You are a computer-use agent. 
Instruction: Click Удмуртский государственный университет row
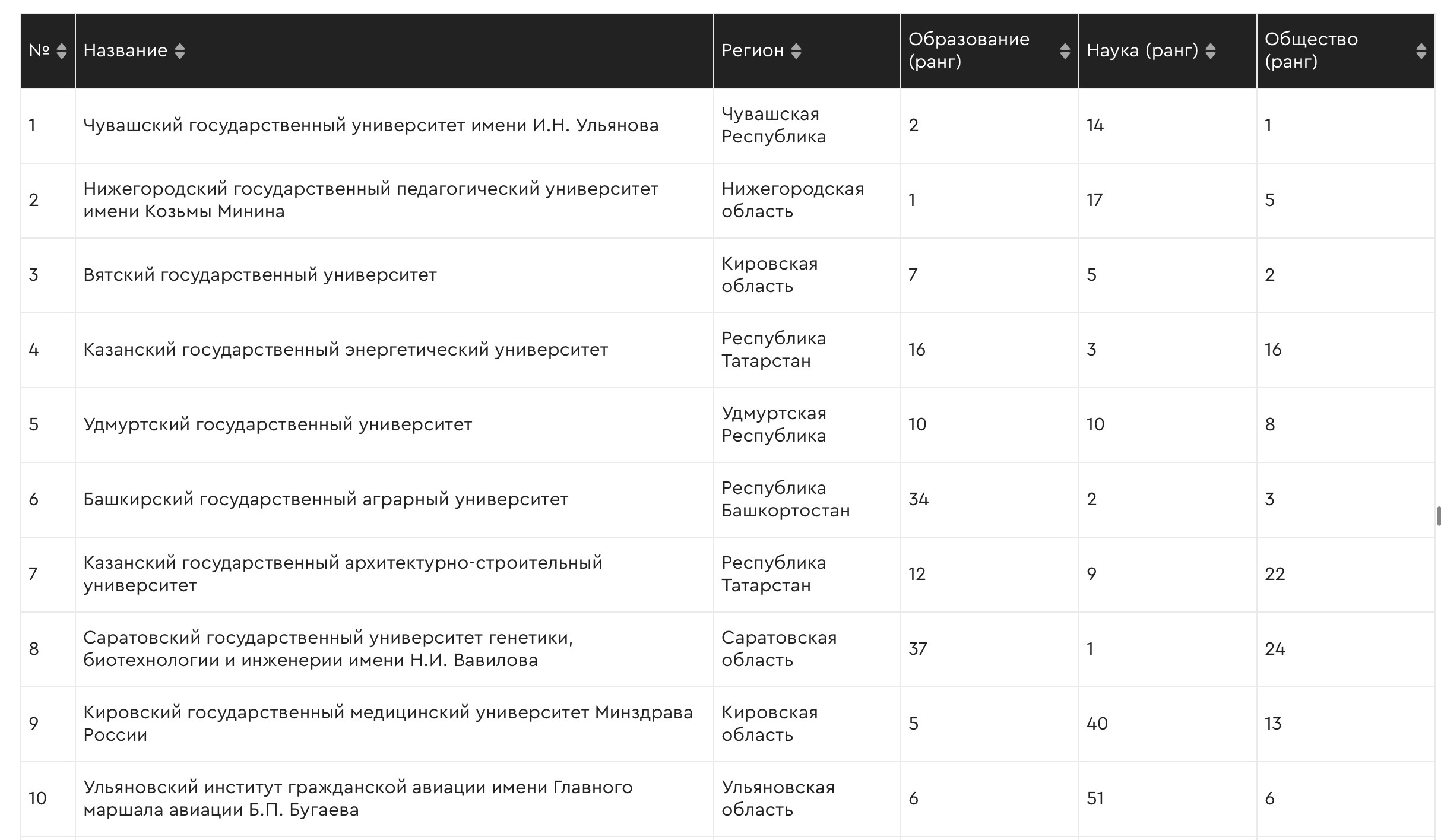pyautogui.click(x=277, y=425)
